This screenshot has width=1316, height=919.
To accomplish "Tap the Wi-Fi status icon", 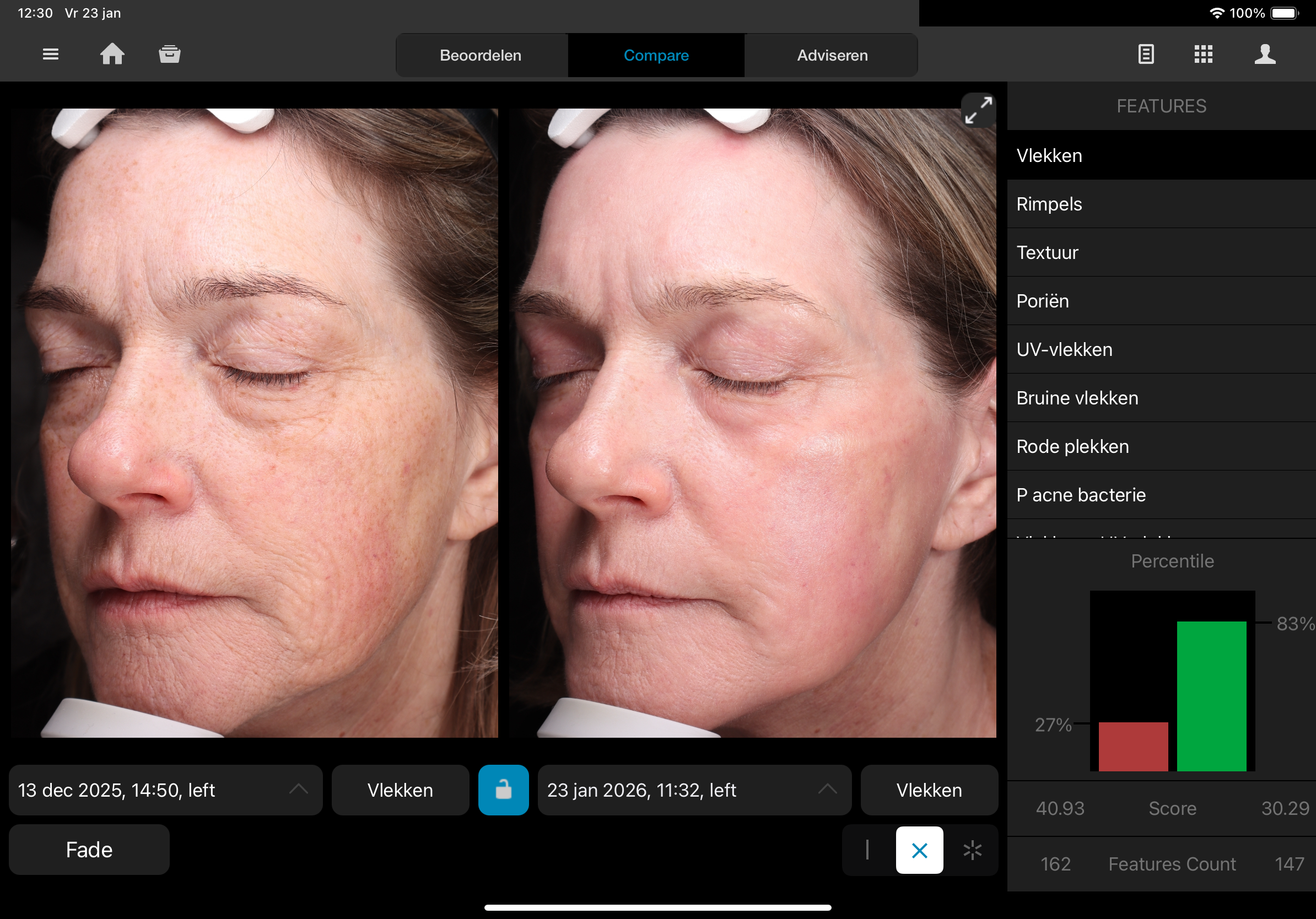I will [x=1217, y=13].
